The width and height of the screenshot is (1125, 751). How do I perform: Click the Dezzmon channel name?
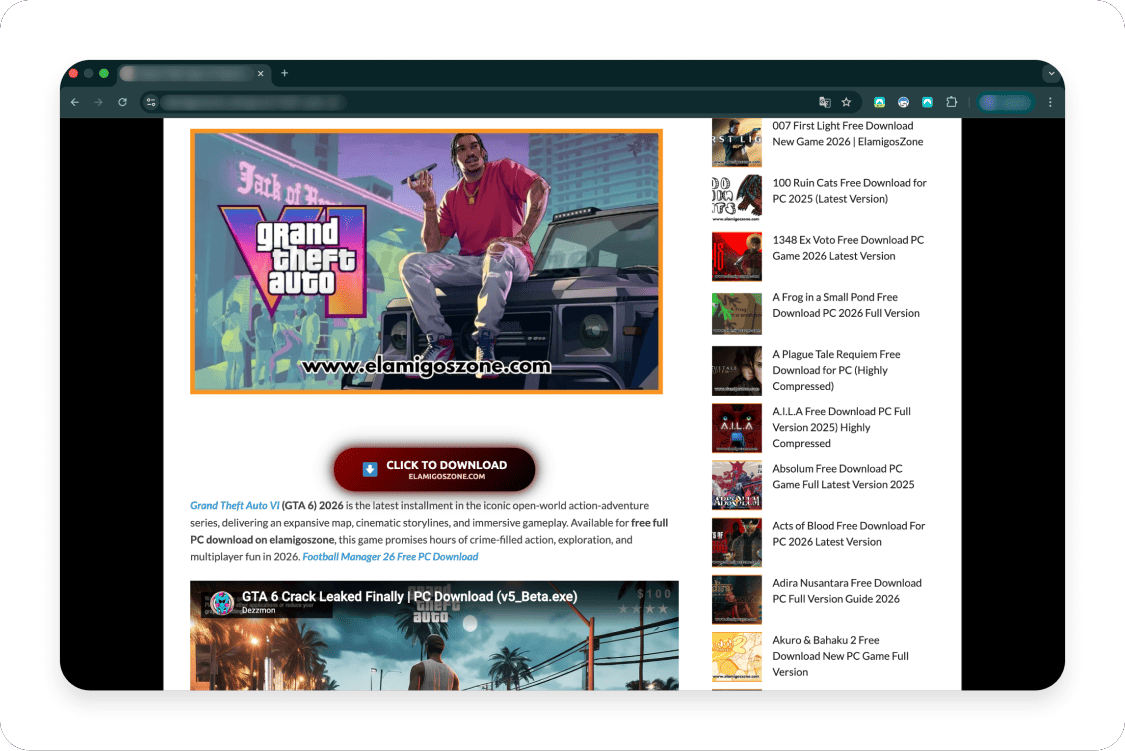(x=258, y=610)
